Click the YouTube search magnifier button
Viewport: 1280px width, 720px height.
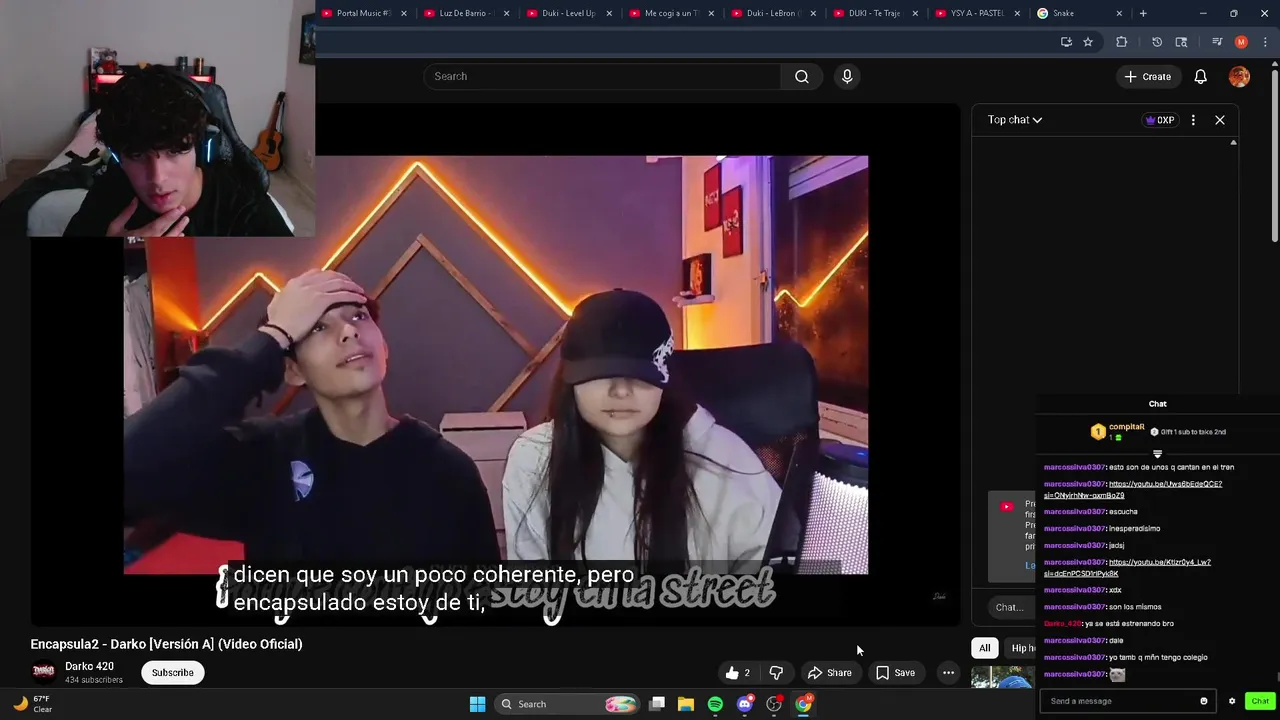click(802, 76)
